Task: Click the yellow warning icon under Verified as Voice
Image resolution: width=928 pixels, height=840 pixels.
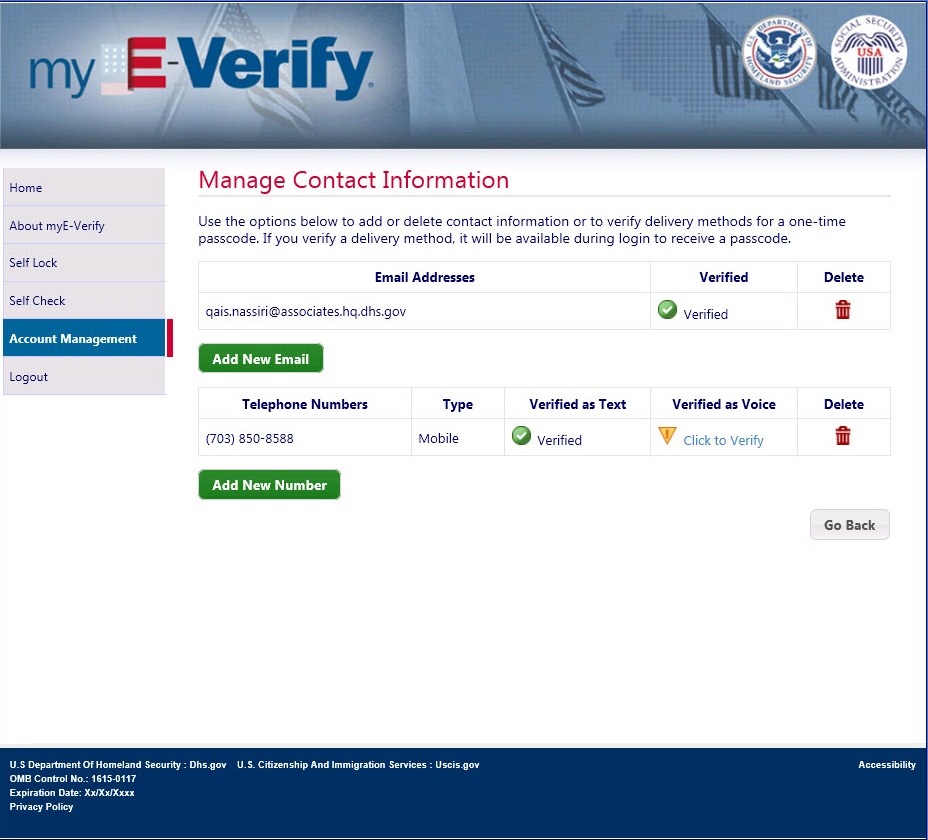Action: (x=667, y=436)
